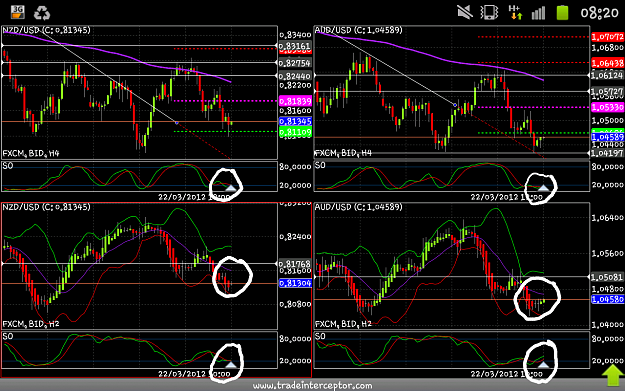This screenshot has width=625, height=391.
Task: Tap the trendline anchor point on NZD/USD H4 chart
Action: point(177,122)
